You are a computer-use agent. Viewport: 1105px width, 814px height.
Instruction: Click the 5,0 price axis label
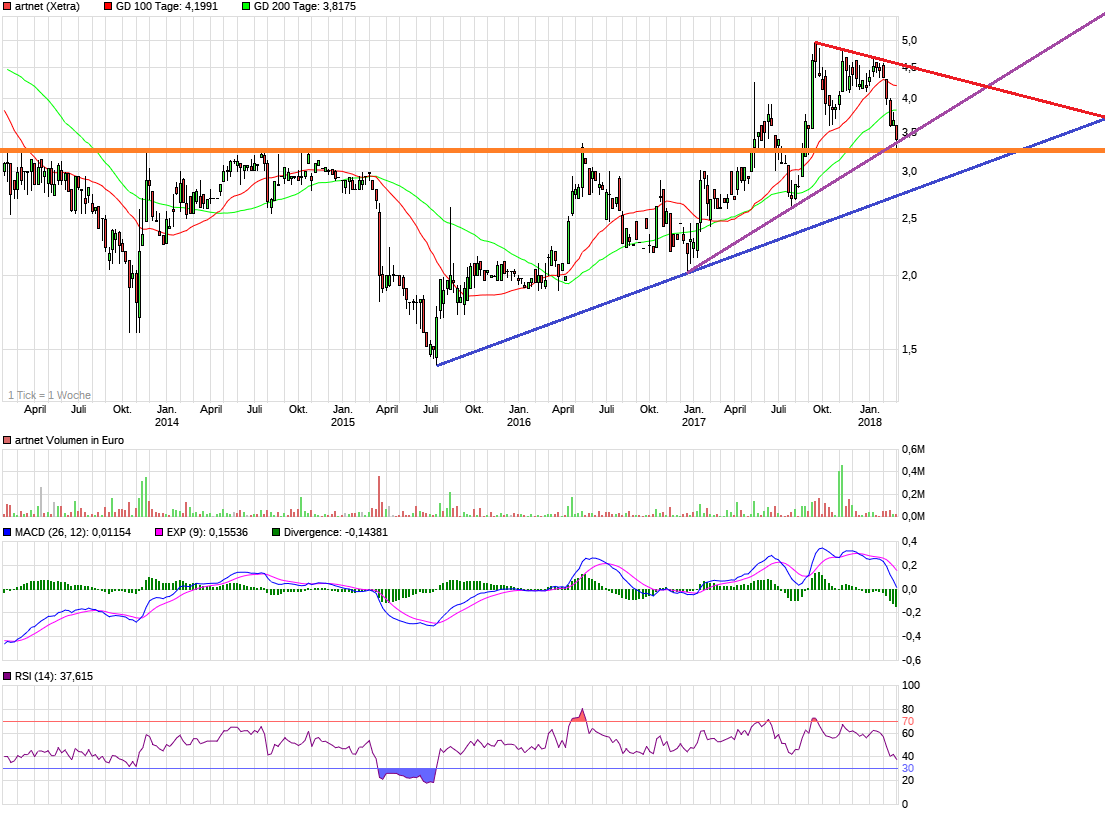(909, 40)
